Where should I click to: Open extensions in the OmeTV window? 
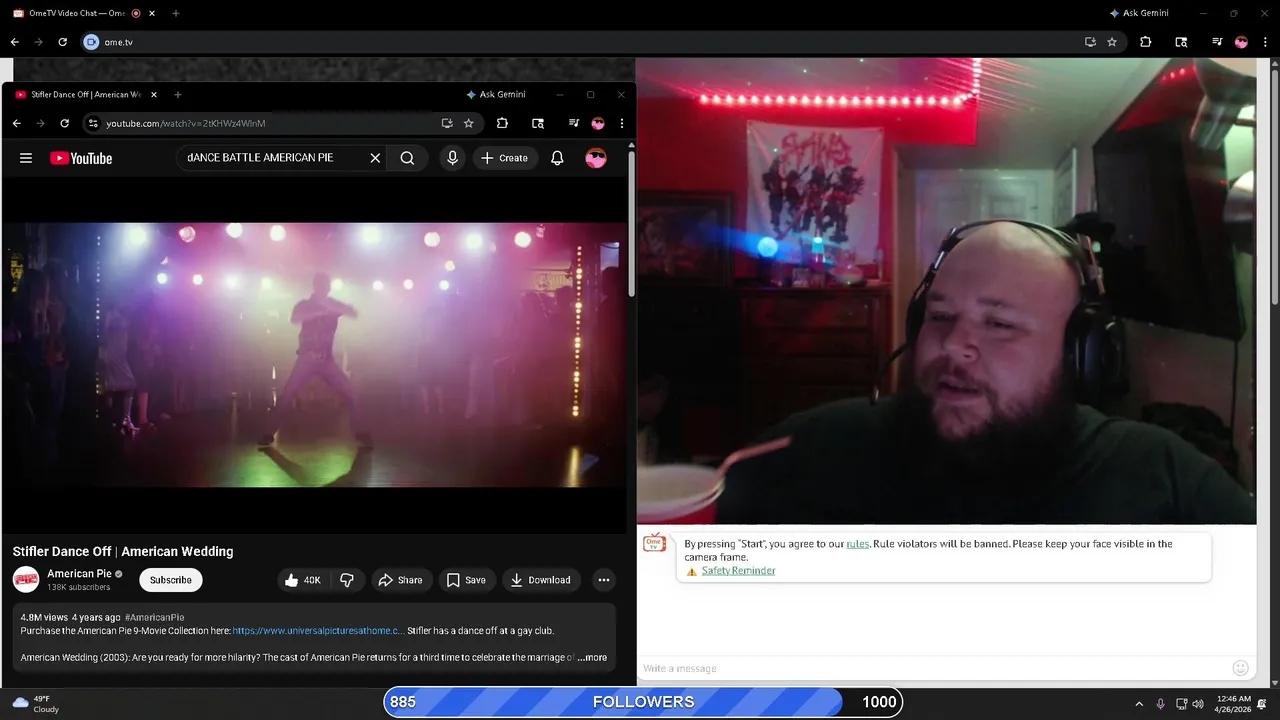point(1146,42)
